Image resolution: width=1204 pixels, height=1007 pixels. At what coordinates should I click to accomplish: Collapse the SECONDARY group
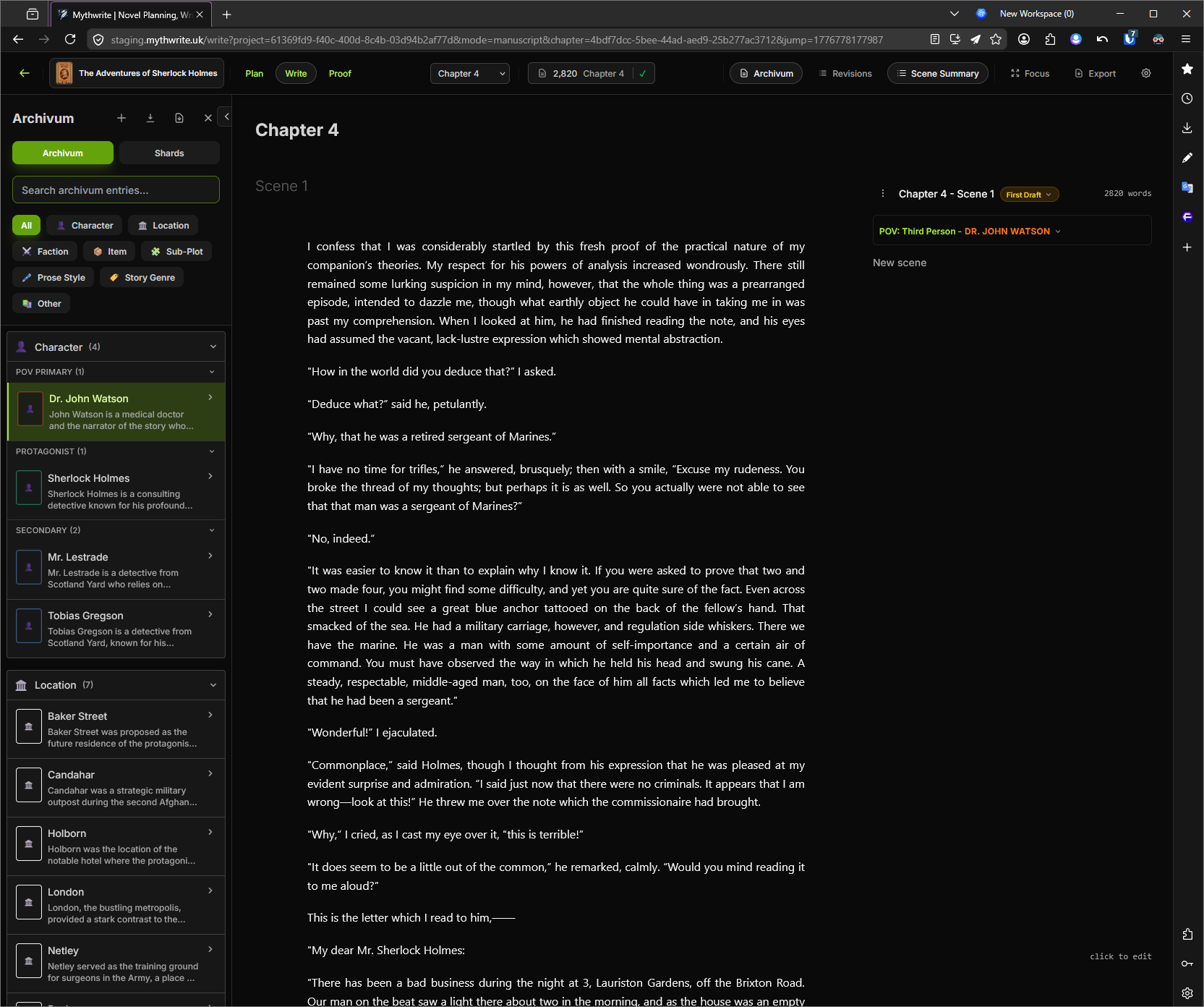click(x=212, y=530)
